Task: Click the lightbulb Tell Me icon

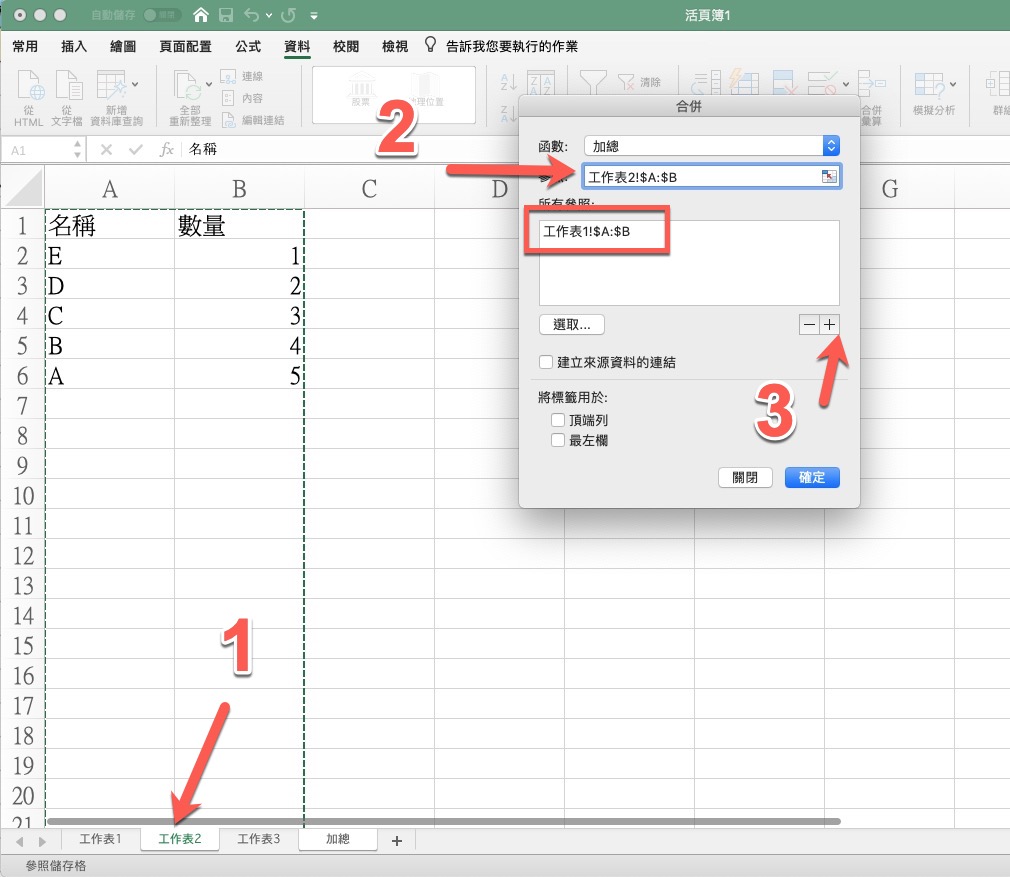Action: (x=430, y=45)
